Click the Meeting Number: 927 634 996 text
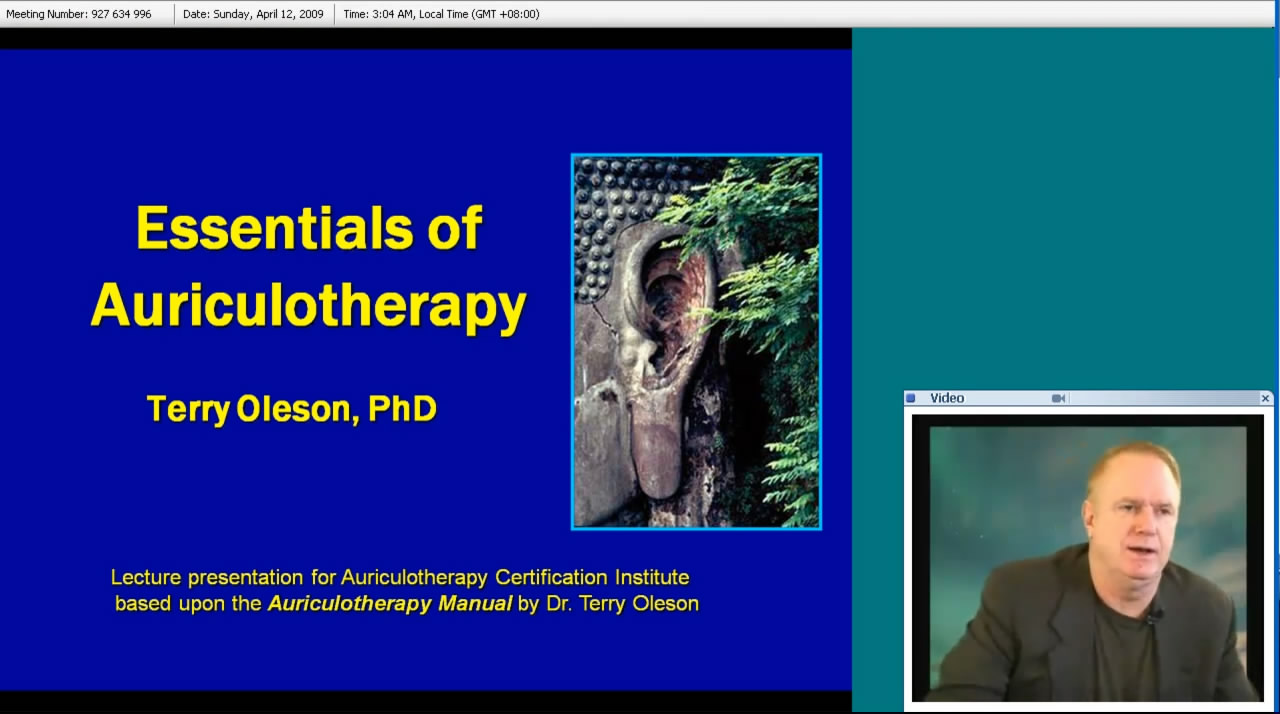 pyautogui.click(x=79, y=14)
